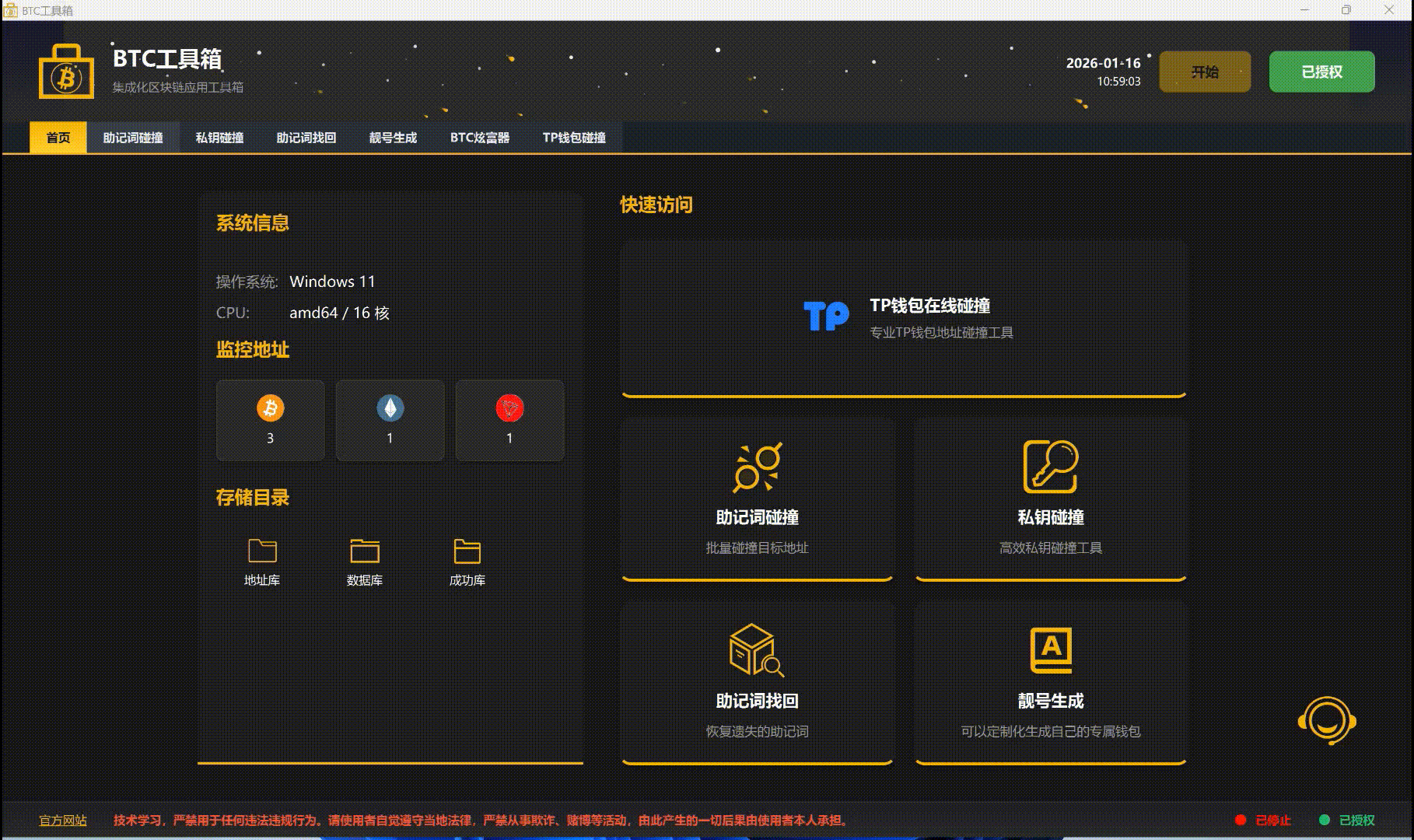The image size is (1414, 840).
Task: Click the red Tron monitored address icon
Action: [509, 408]
